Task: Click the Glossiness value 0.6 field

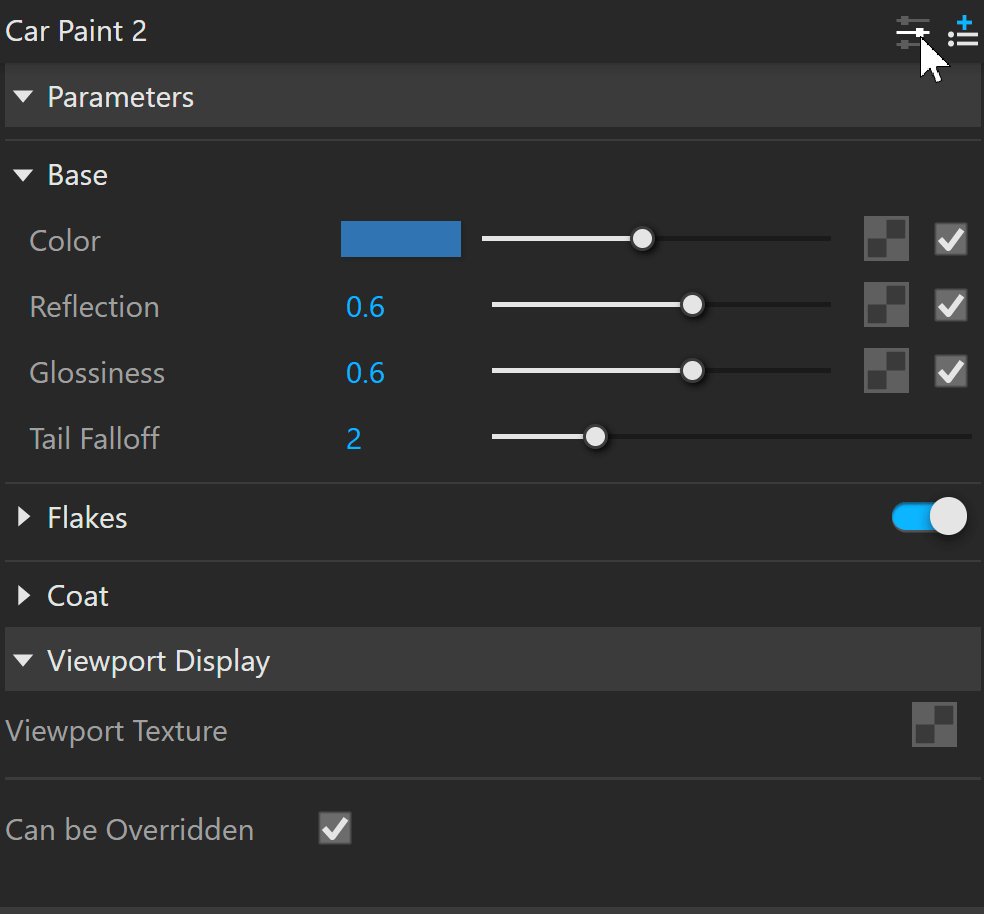Action: coord(365,373)
